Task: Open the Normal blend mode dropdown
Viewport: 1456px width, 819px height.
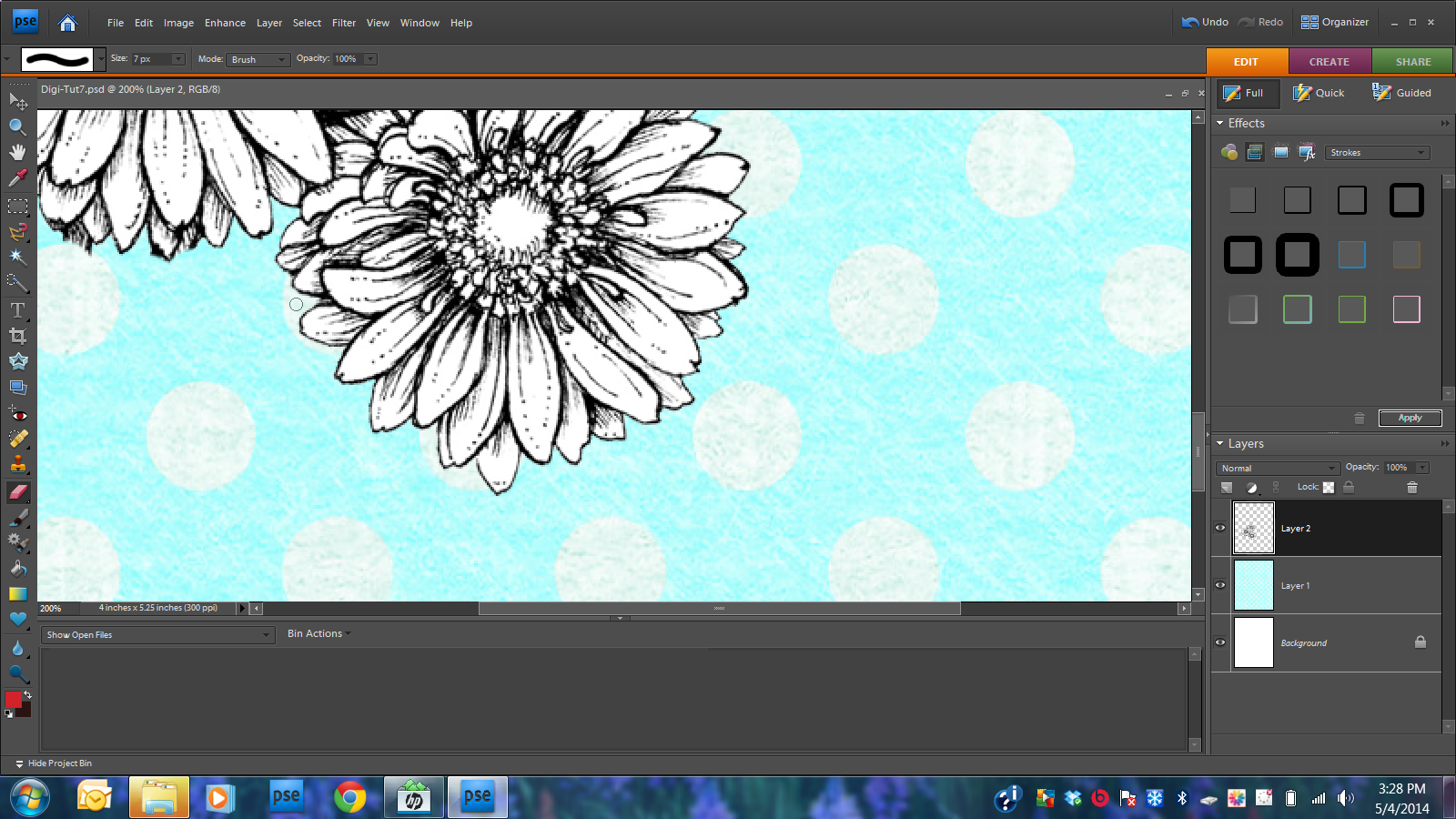Action: tap(1278, 468)
